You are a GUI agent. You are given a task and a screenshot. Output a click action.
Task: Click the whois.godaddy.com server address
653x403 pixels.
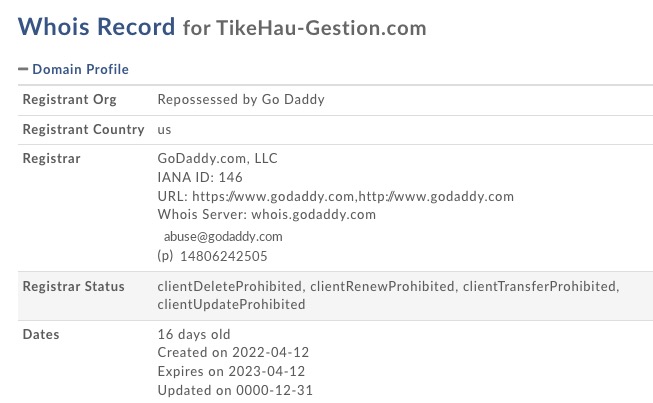tap(316, 214)
